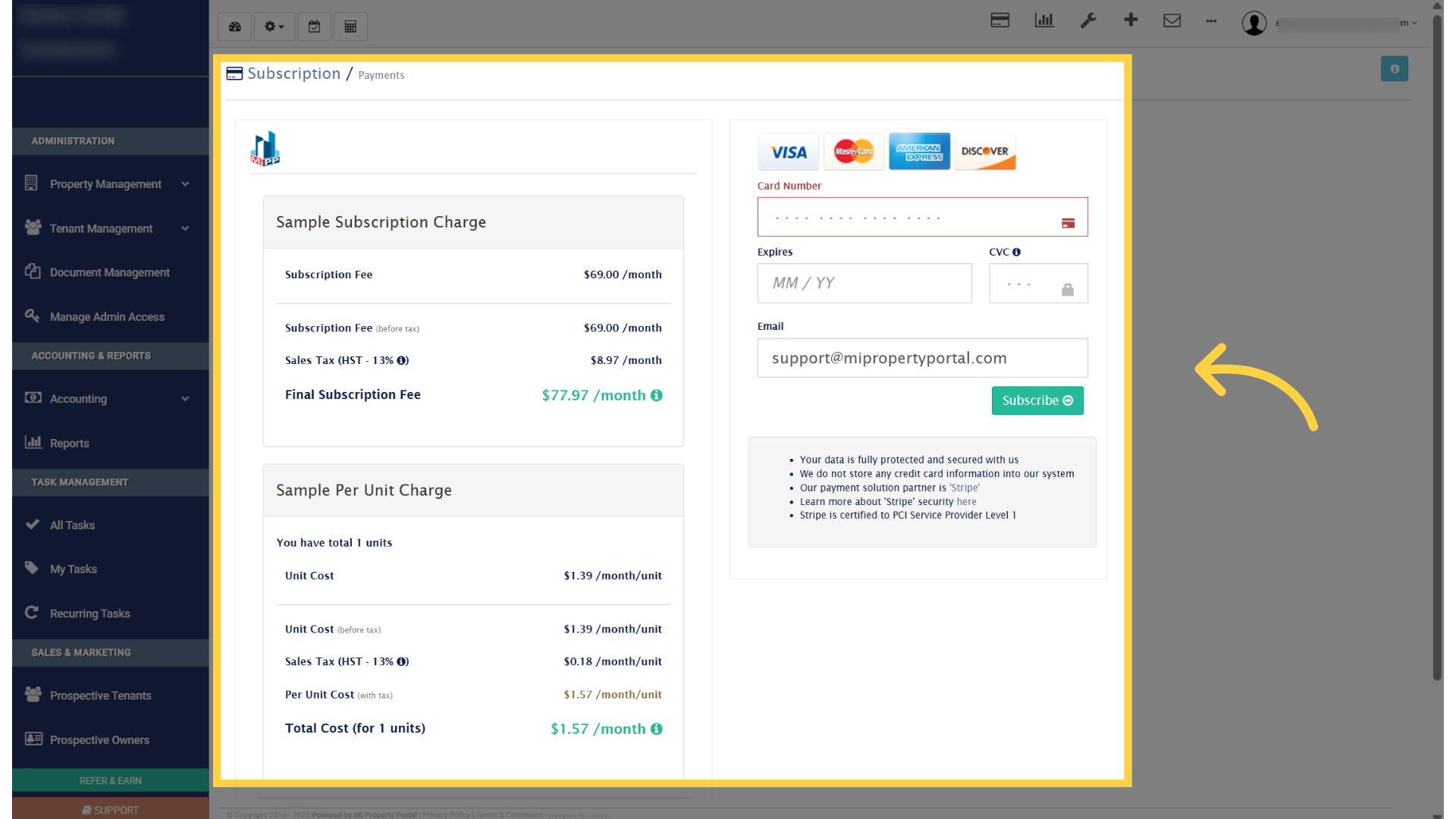Select the calendar icon in the top toolbar
Image resolution: width=1456 pixels, height=819 pixels.
(314, 26)
